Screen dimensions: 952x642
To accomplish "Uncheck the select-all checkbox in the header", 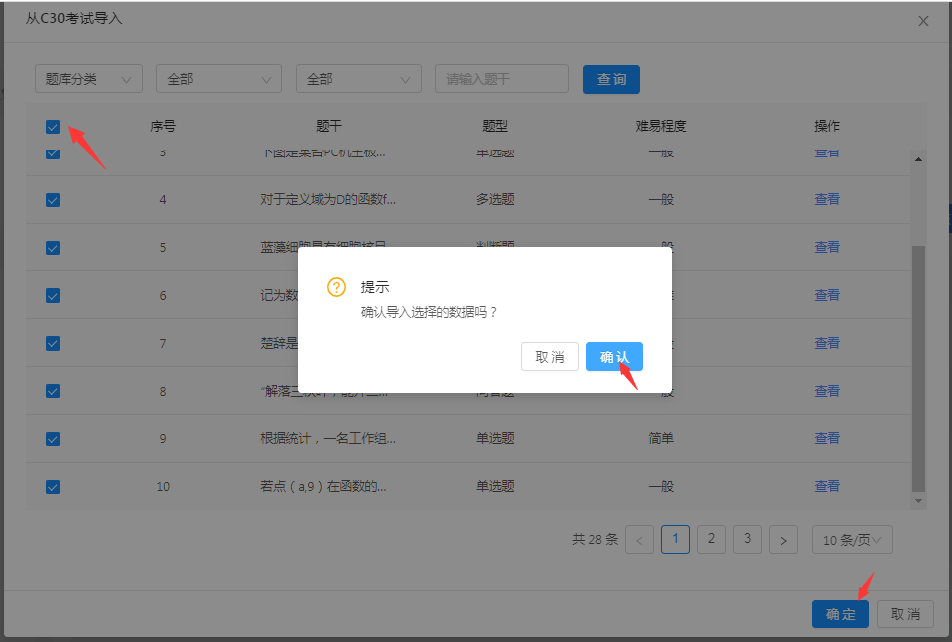I will 52,127.
